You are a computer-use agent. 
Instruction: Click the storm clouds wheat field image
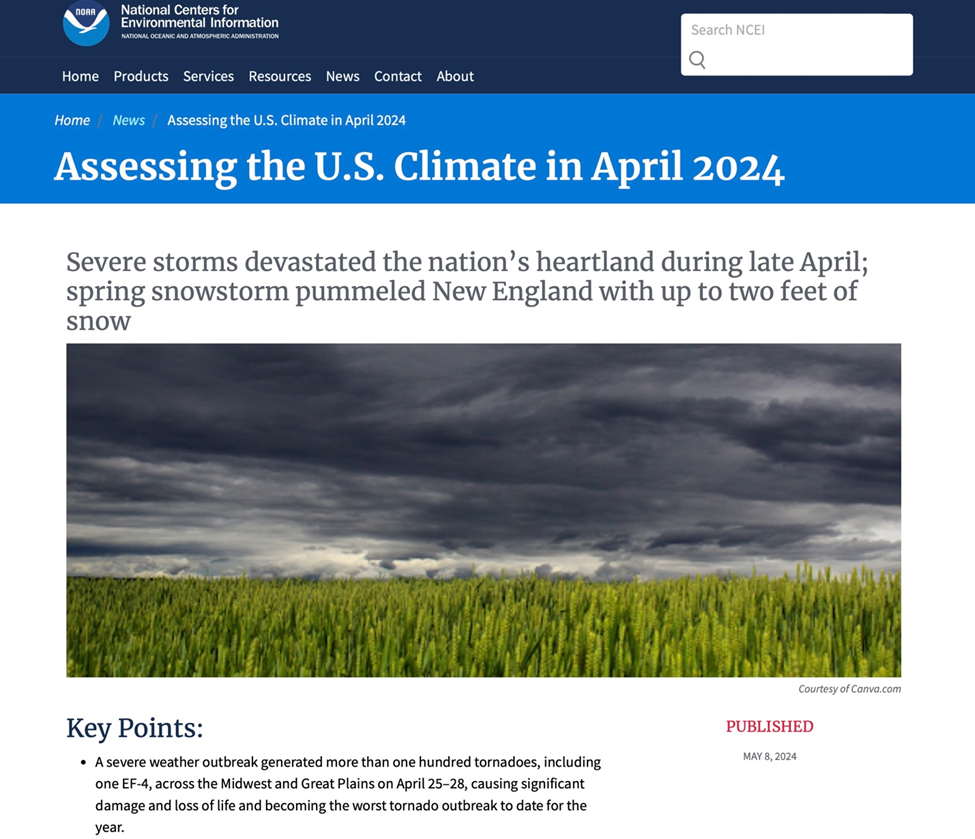(x=483, y=510)
